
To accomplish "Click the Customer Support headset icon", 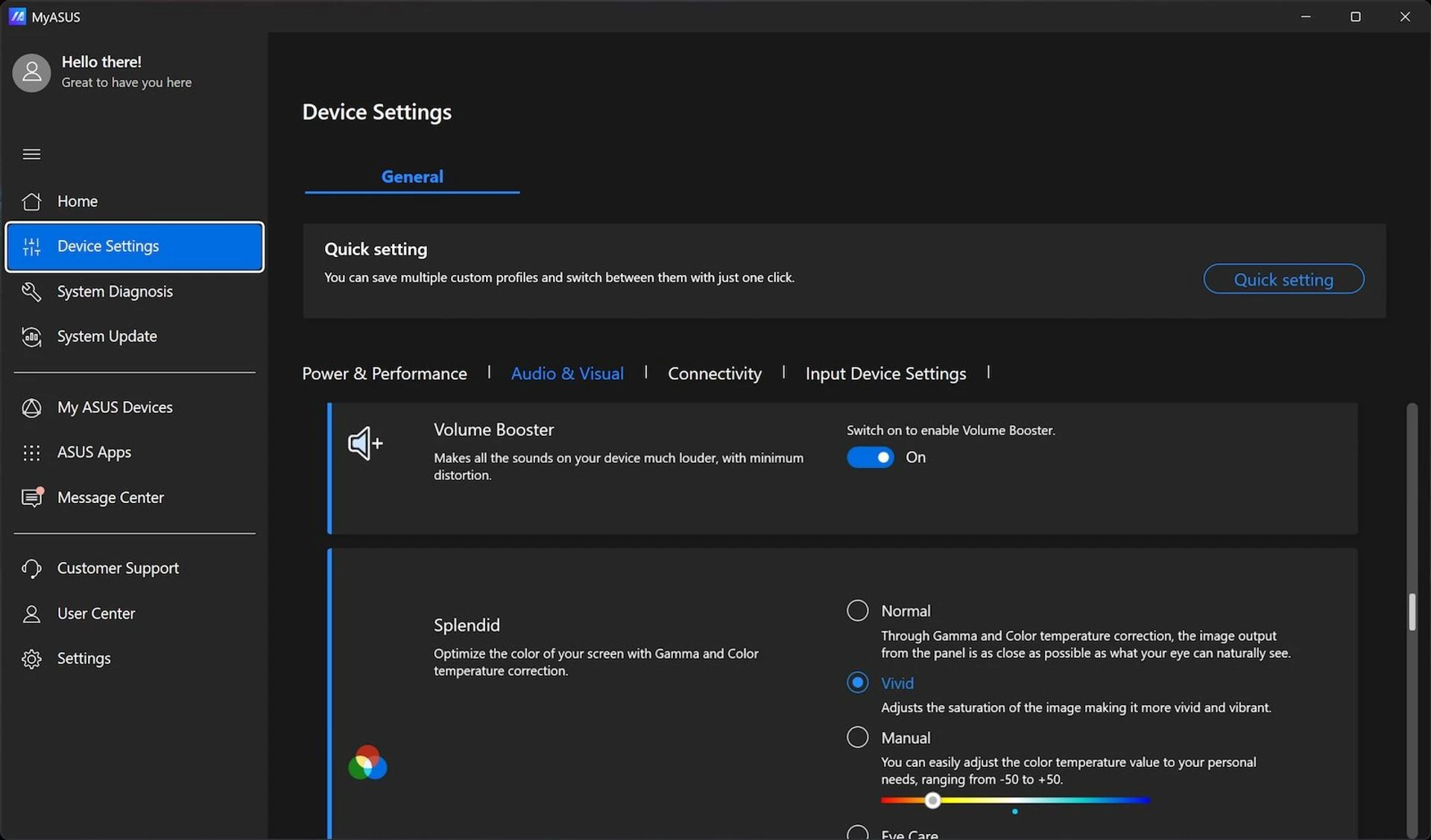I will (31, 568).
